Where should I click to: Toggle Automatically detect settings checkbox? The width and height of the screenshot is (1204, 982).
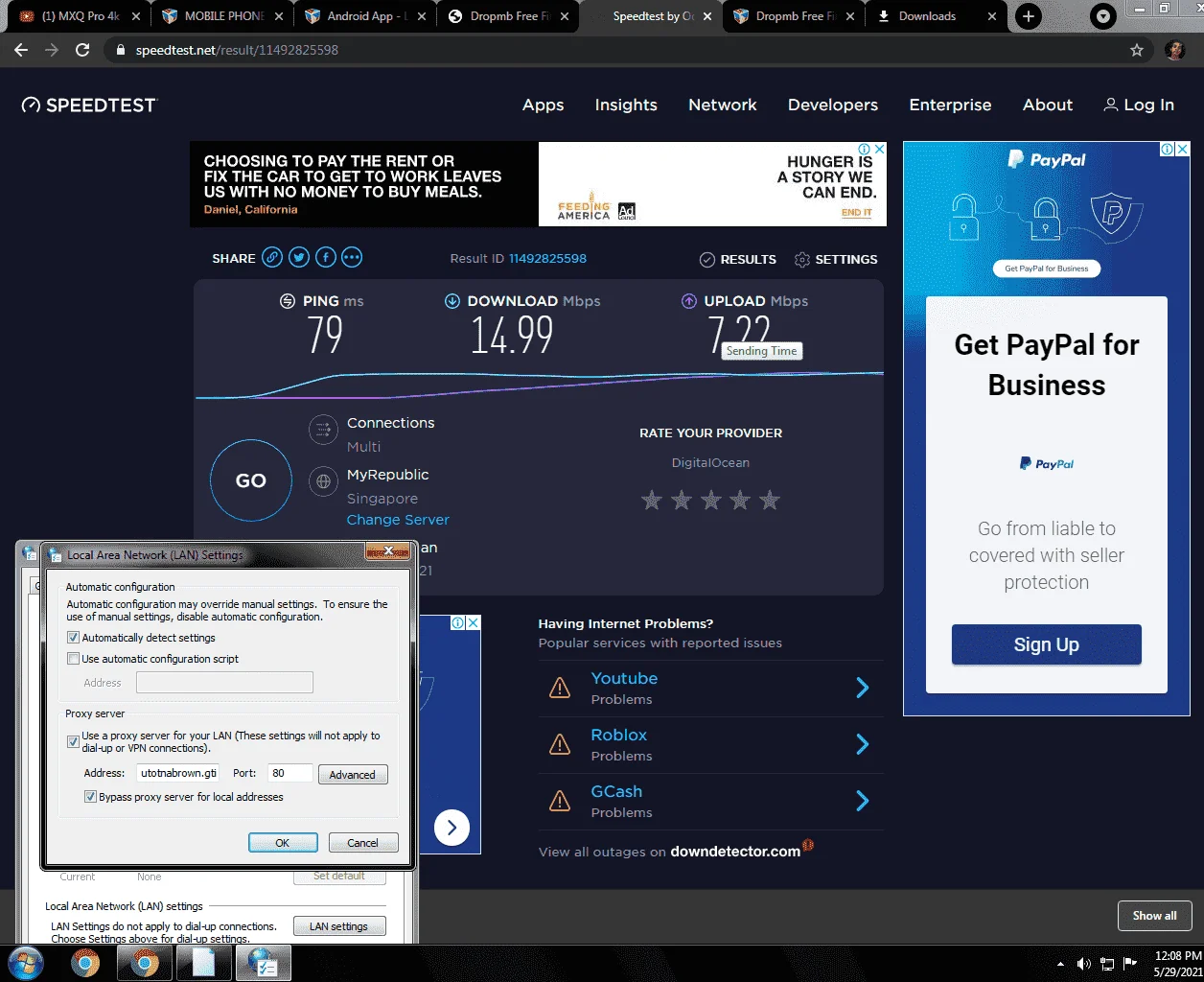point(73,638)
